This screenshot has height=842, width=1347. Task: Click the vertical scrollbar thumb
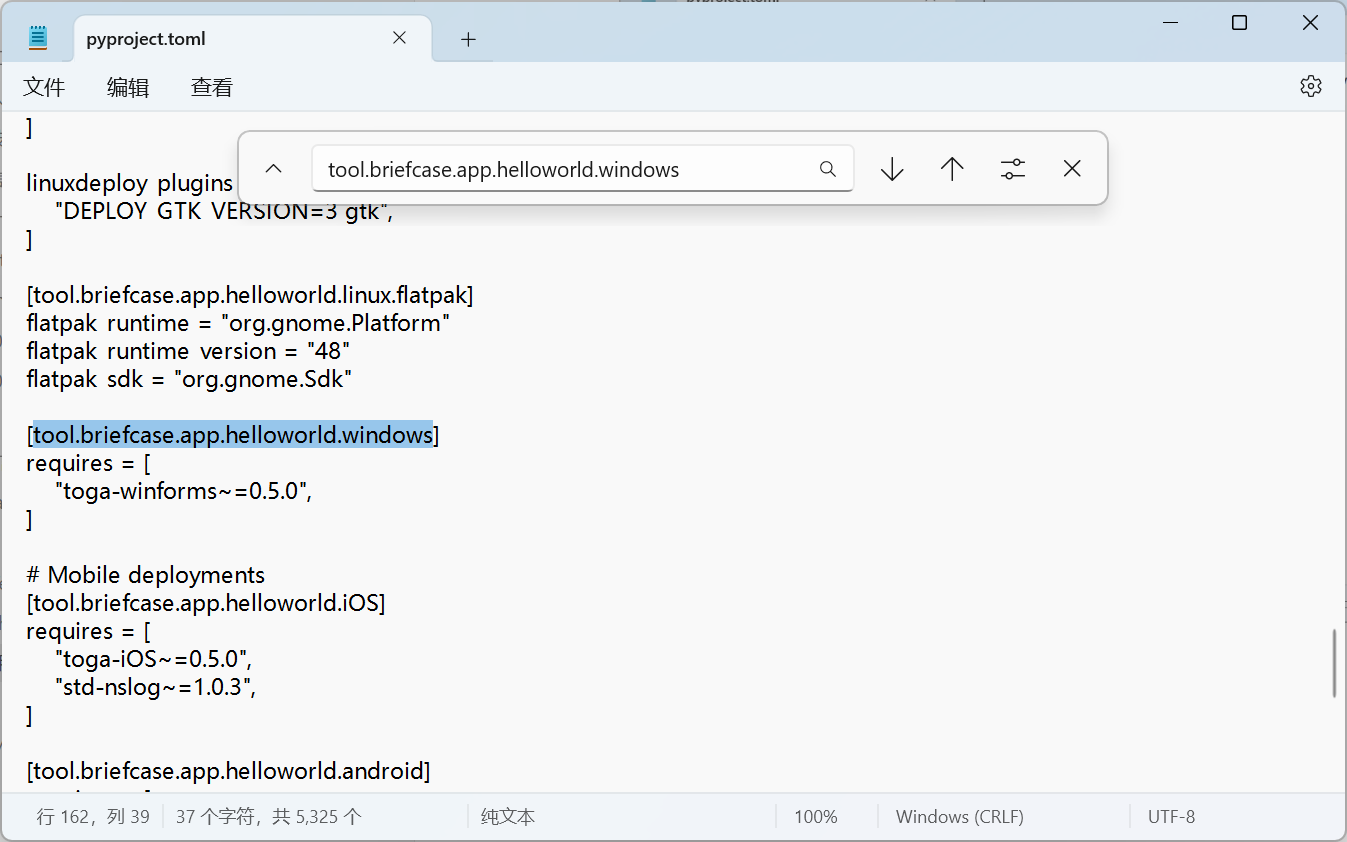(1334, 663)
